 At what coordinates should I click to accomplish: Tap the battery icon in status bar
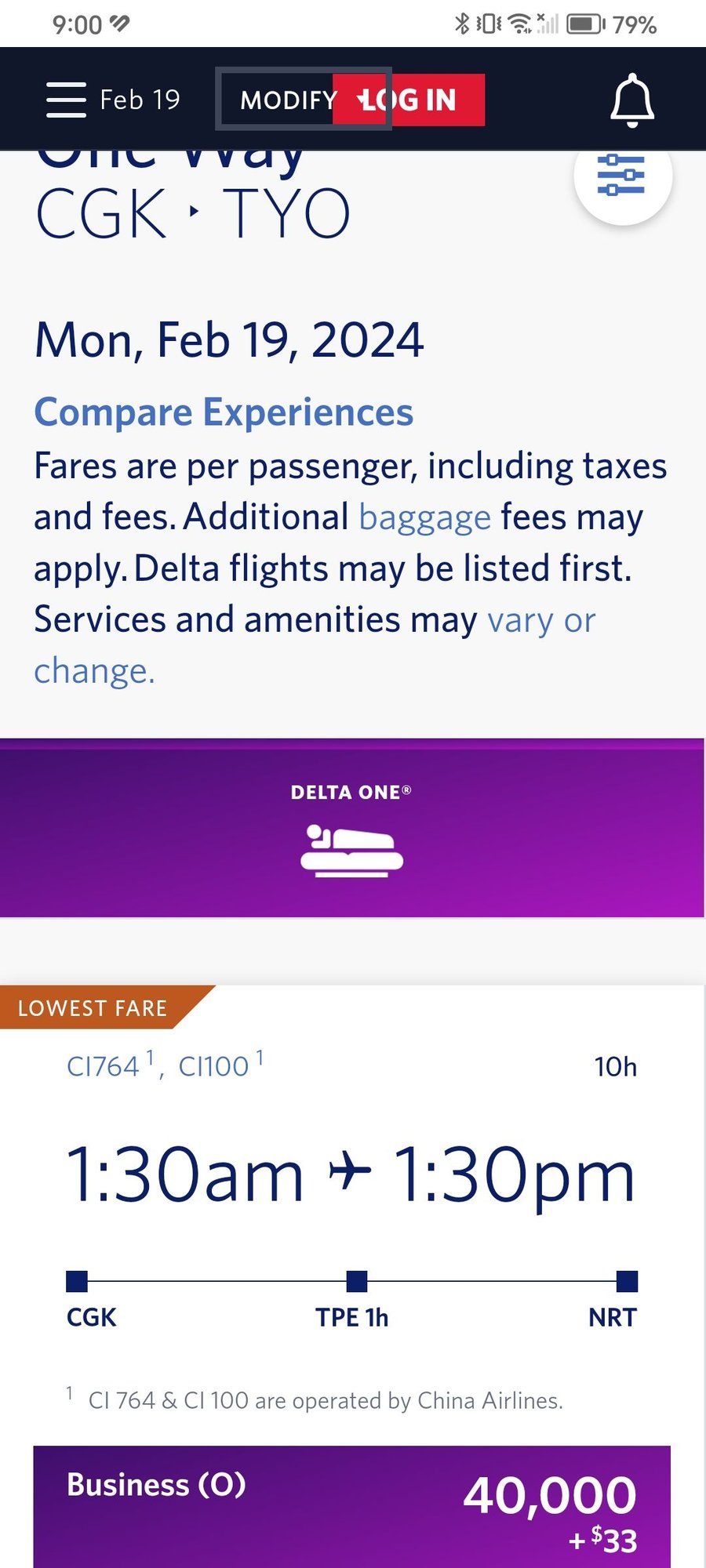(585, 24)
